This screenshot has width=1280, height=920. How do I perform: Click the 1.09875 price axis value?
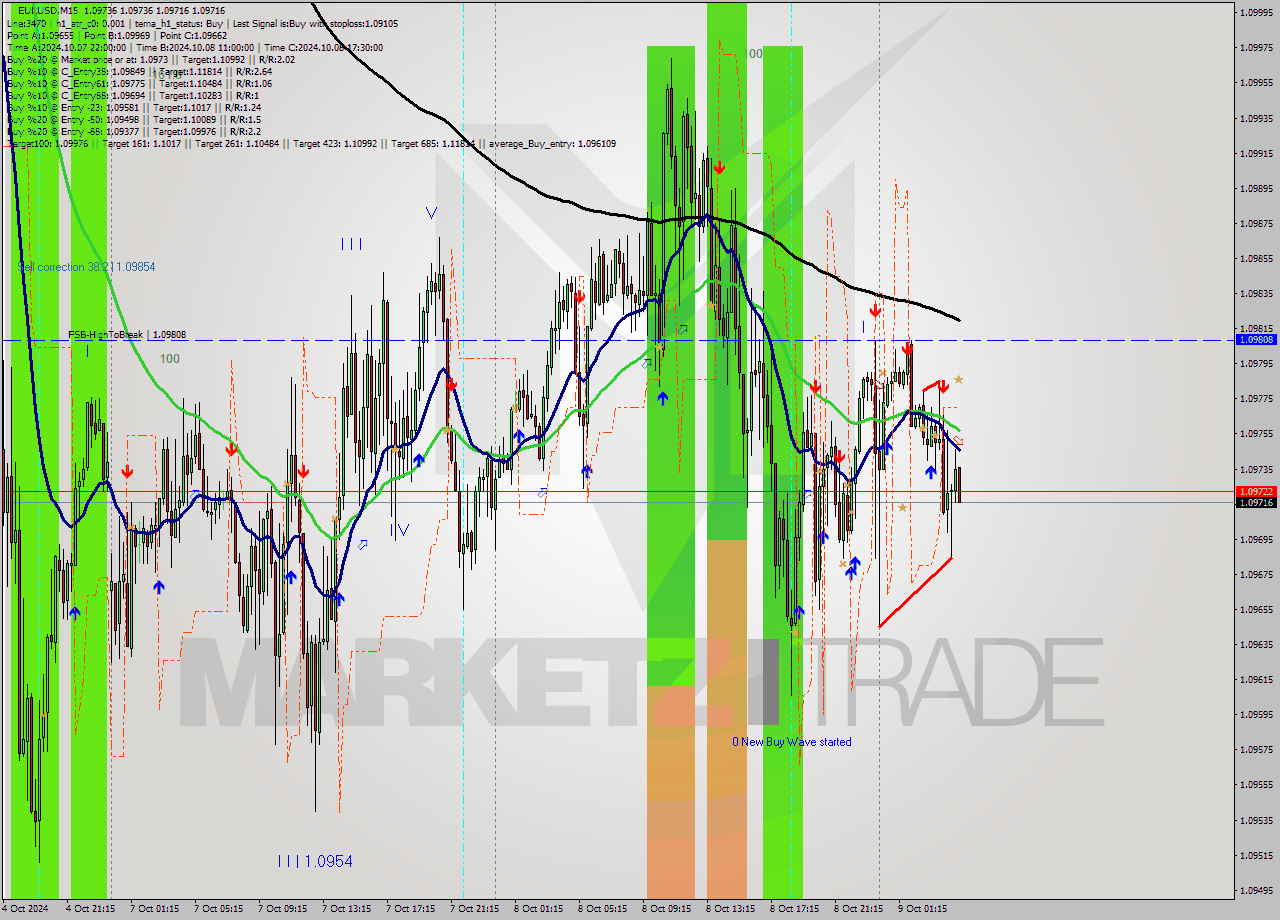click(x=1256, y=223)
